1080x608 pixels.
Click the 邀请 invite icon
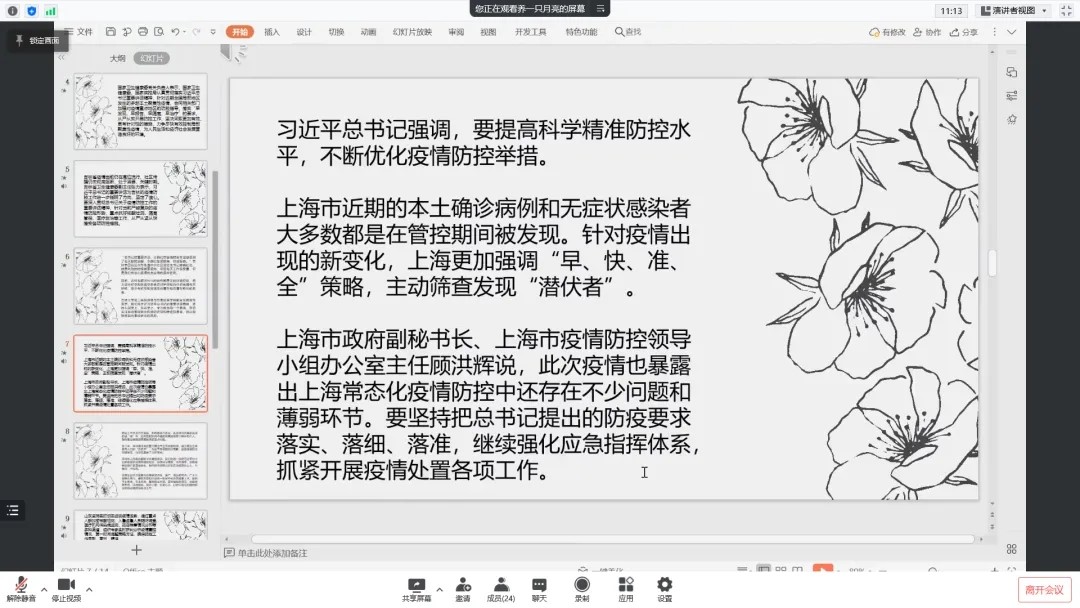pyautogui.click(x=463, y=588)
